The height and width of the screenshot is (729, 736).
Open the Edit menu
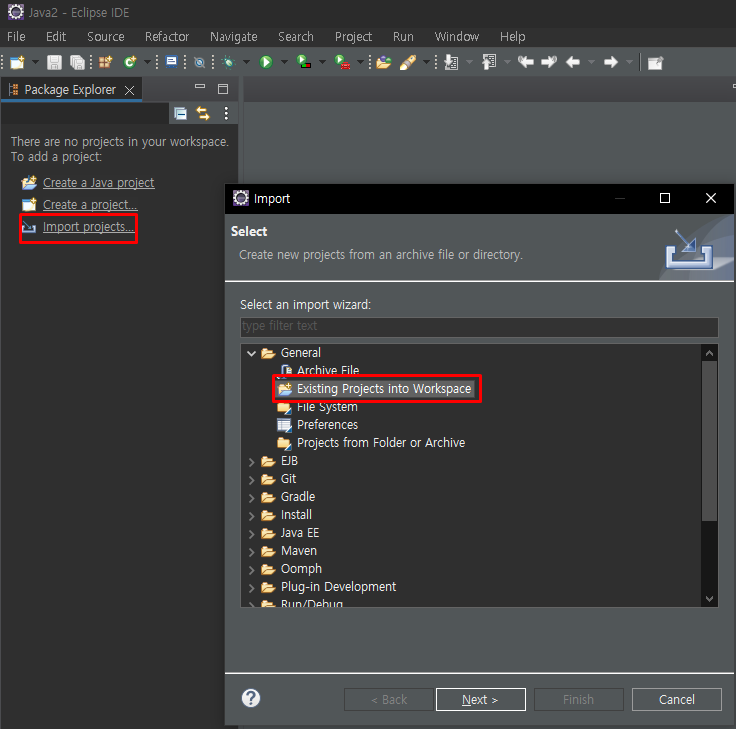click(56, 37)
